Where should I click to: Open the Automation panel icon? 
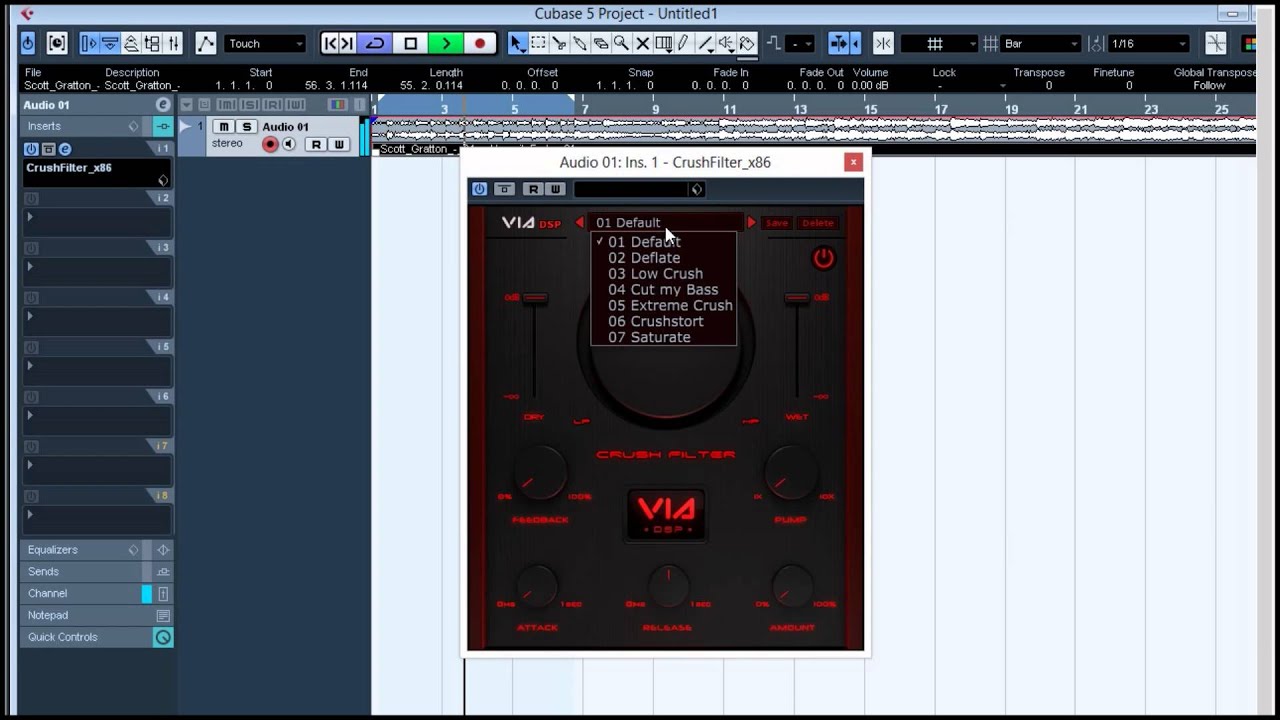[205, 44]
